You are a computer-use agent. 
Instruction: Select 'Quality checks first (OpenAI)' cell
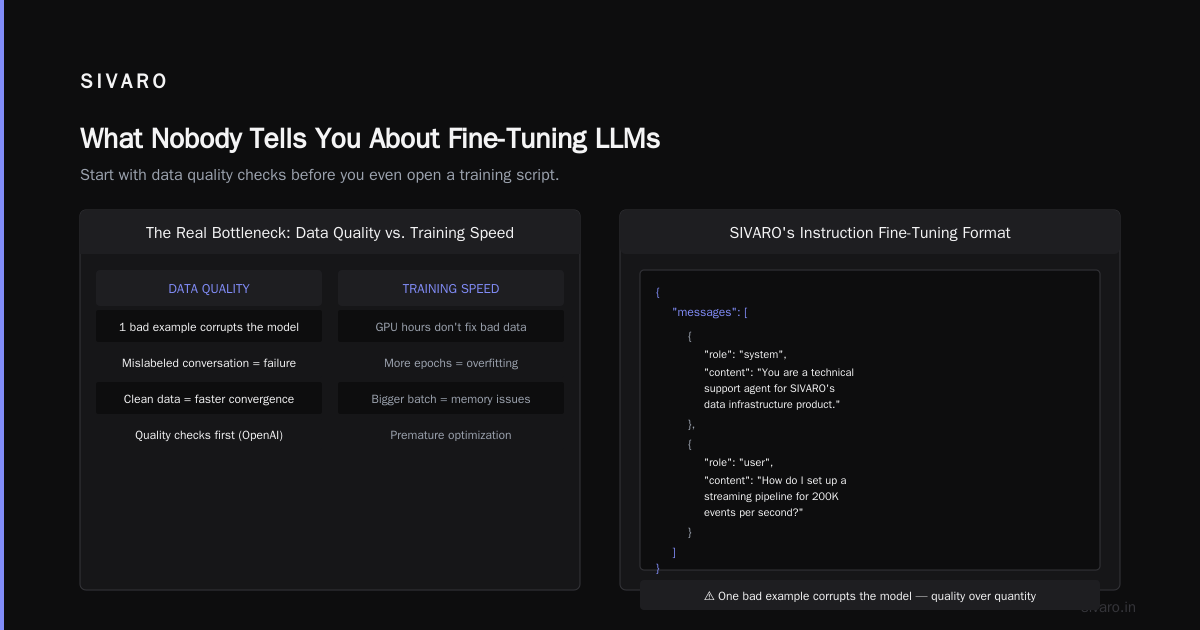pos(209,434)
